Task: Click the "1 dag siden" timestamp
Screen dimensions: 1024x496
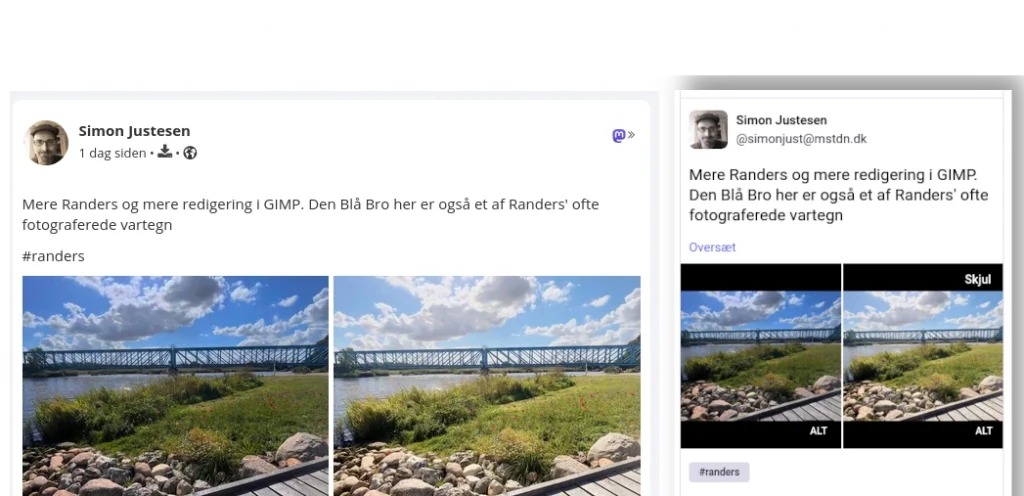Action: 112,153
